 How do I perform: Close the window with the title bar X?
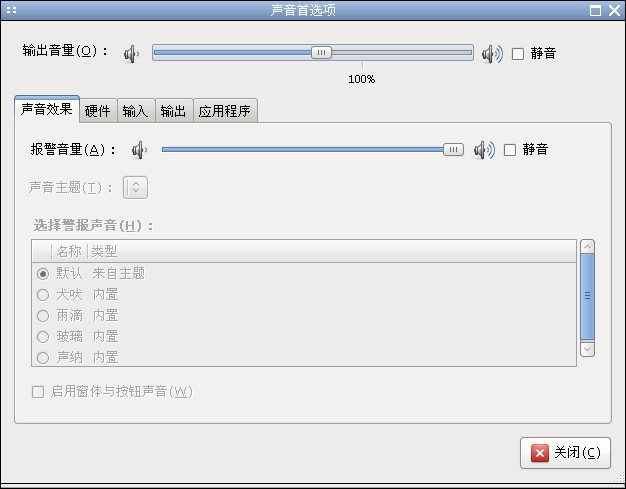point(614,10)
